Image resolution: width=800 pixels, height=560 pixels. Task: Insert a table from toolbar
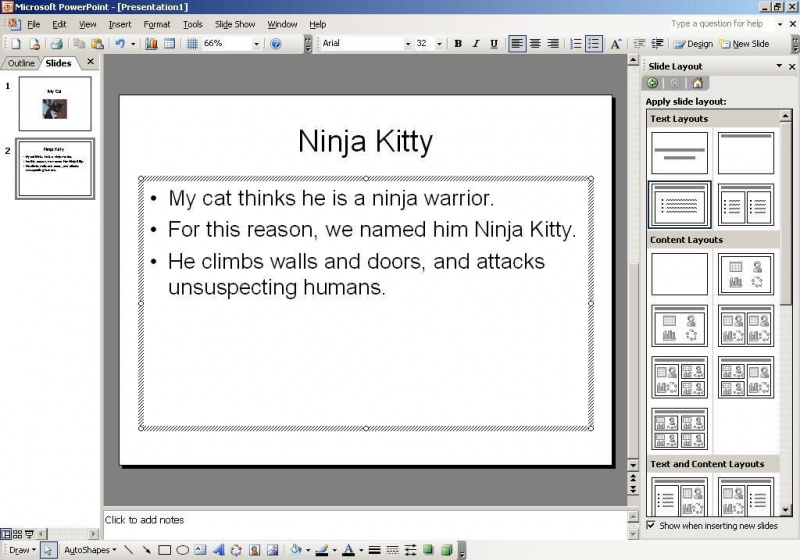(x=169, y=44)
